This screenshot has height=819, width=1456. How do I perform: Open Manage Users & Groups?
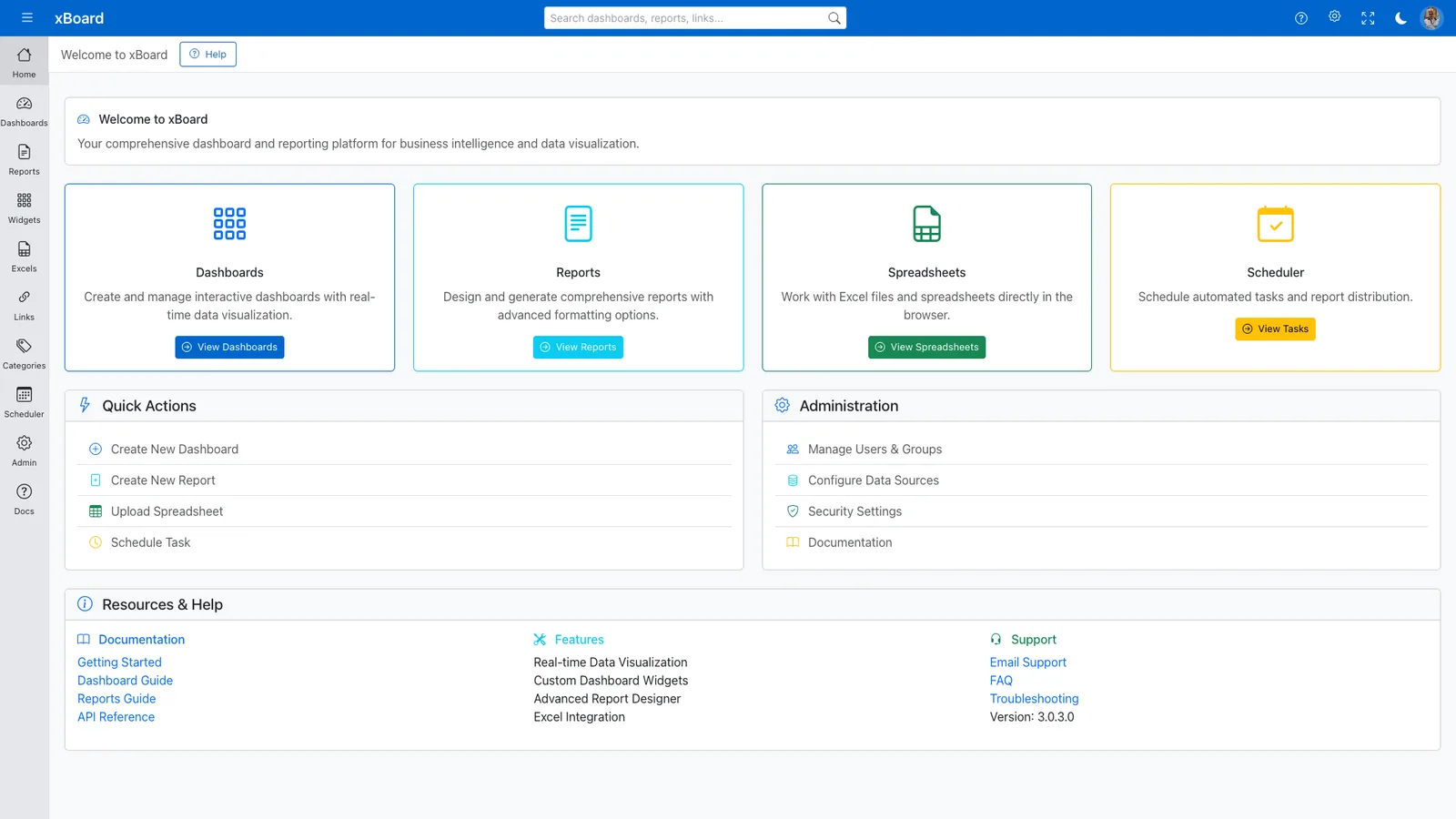coord(1101,450)
